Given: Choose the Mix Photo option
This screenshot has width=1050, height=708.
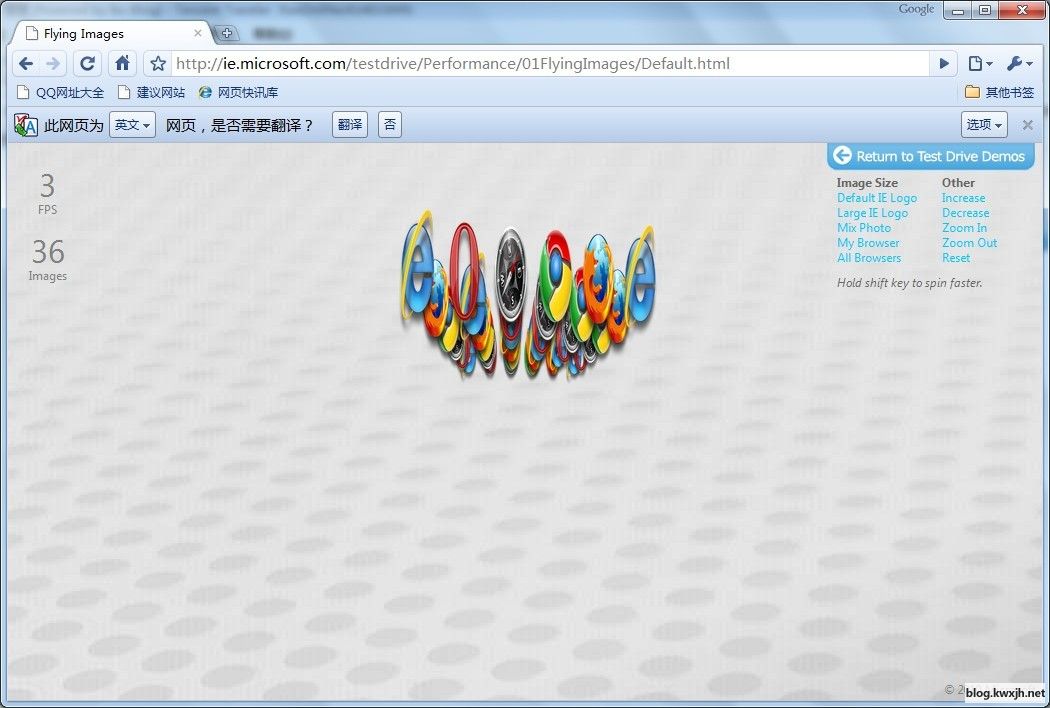Looking at the screenshot, I should coord(864,228).
